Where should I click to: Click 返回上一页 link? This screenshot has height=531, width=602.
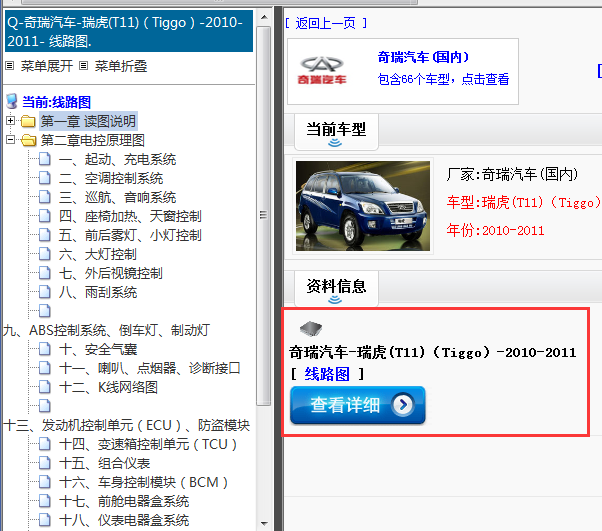(326, 23)
